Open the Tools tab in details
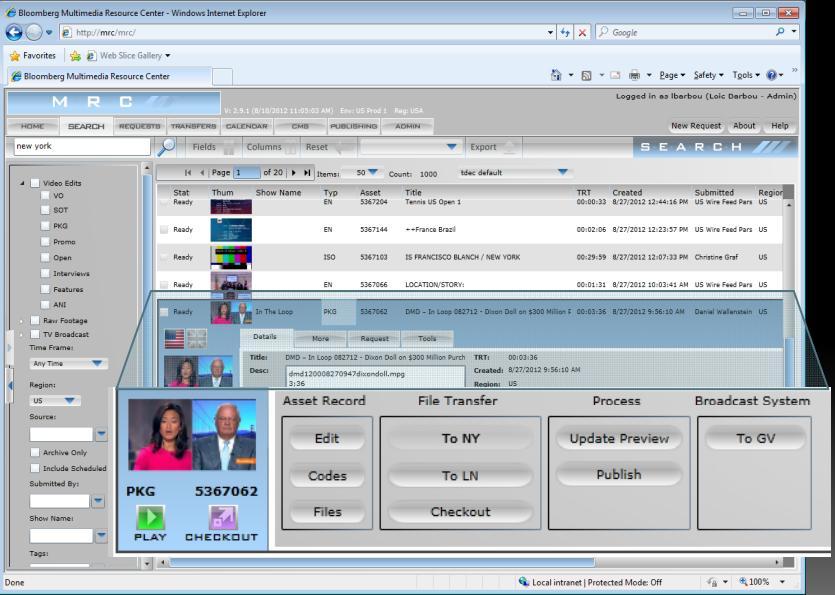The image size is (835, 595). (427, 338)
